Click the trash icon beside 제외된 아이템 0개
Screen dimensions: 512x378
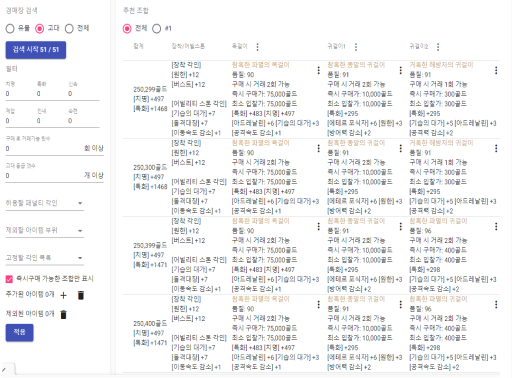(63, 314)
